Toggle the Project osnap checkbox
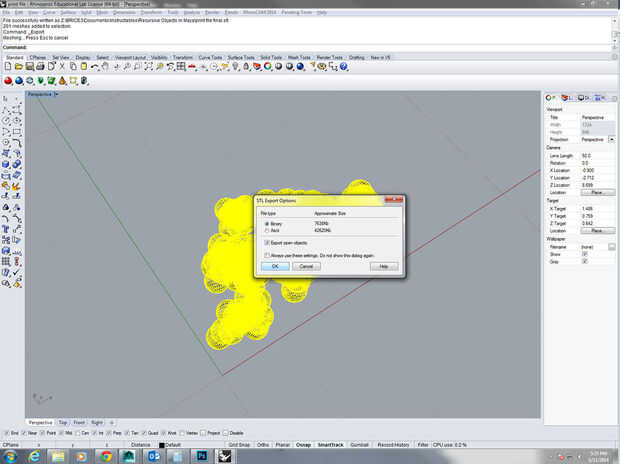This screenshot has width=620, height=464. point(203,433)
